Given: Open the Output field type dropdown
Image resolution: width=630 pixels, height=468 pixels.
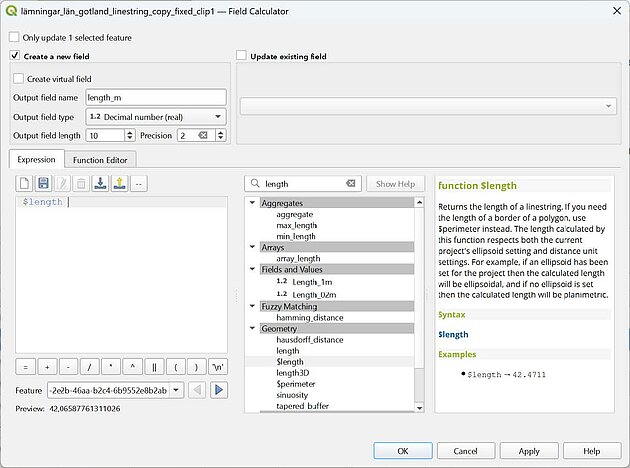Looking at the screenshot, I should (156, 117).
